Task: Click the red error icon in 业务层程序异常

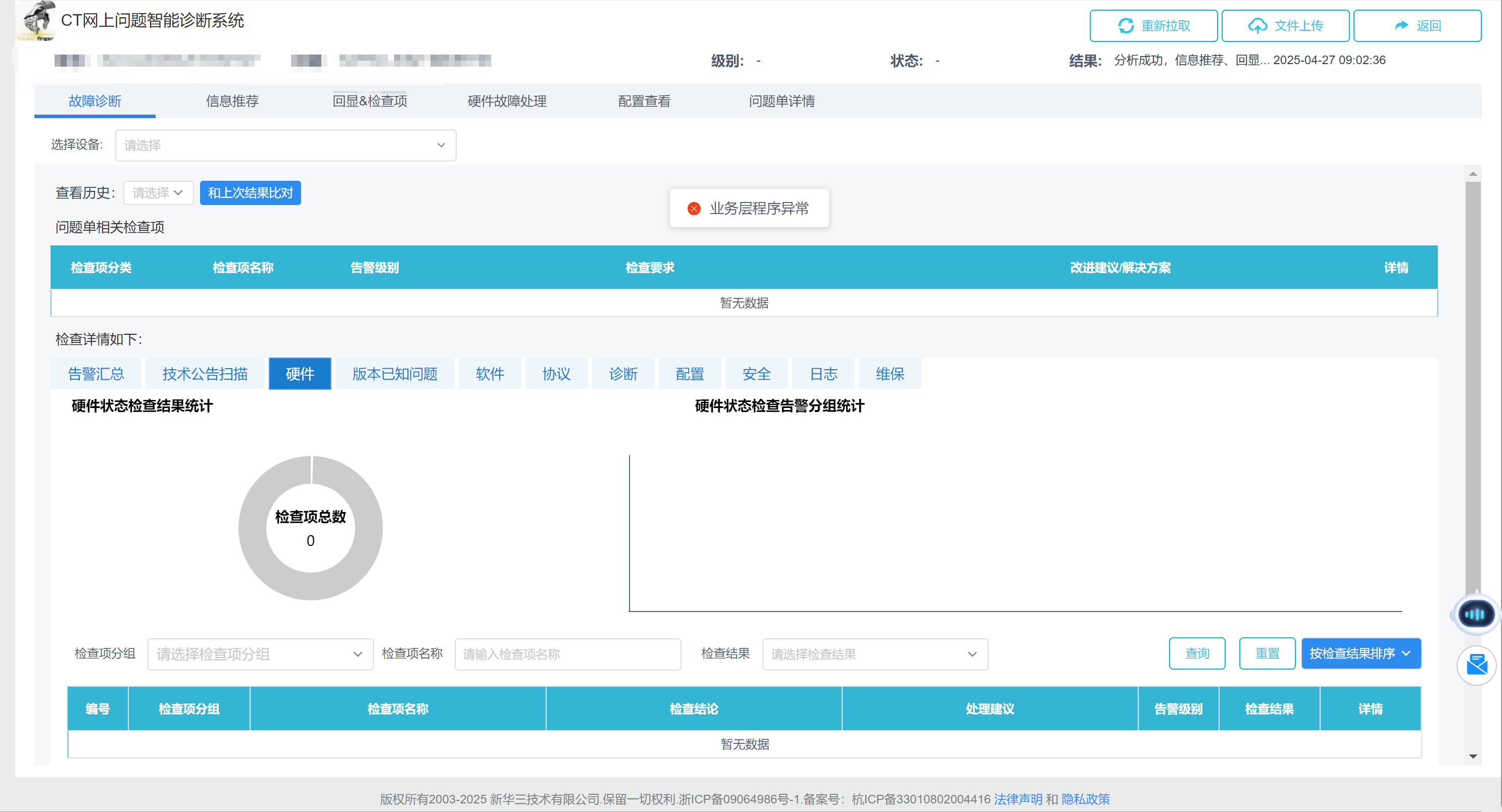Action: pyautogui.click(x=694, y=209)
